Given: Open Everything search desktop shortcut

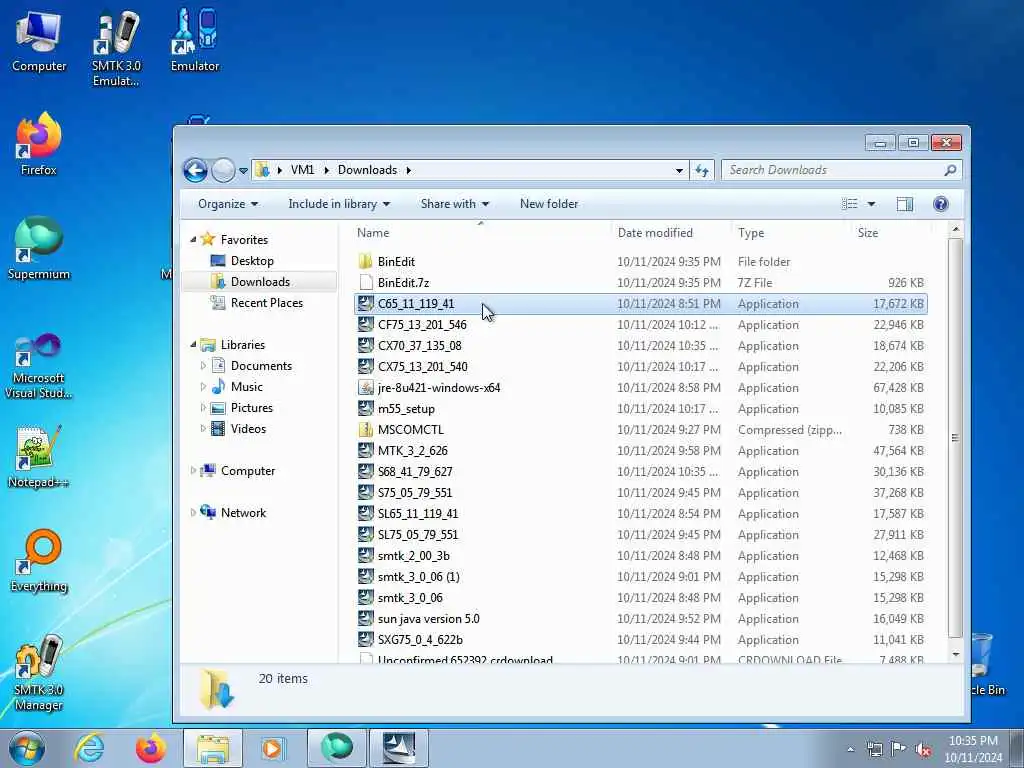Looking at the screenshot, I should 39,560.
